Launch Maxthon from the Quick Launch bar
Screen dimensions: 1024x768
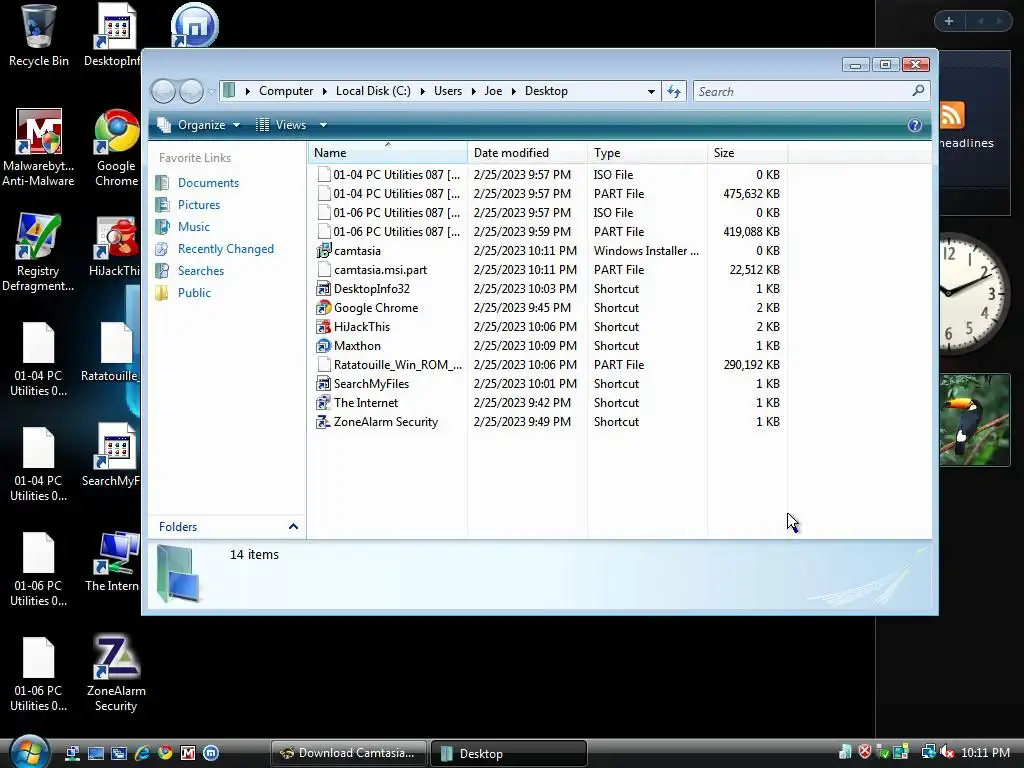coord(210,753)
